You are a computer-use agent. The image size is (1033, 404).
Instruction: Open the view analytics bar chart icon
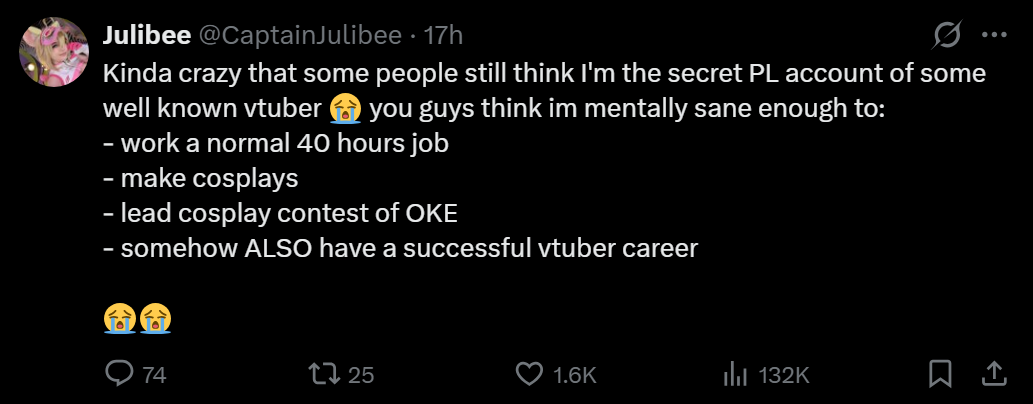pos(735,374)
